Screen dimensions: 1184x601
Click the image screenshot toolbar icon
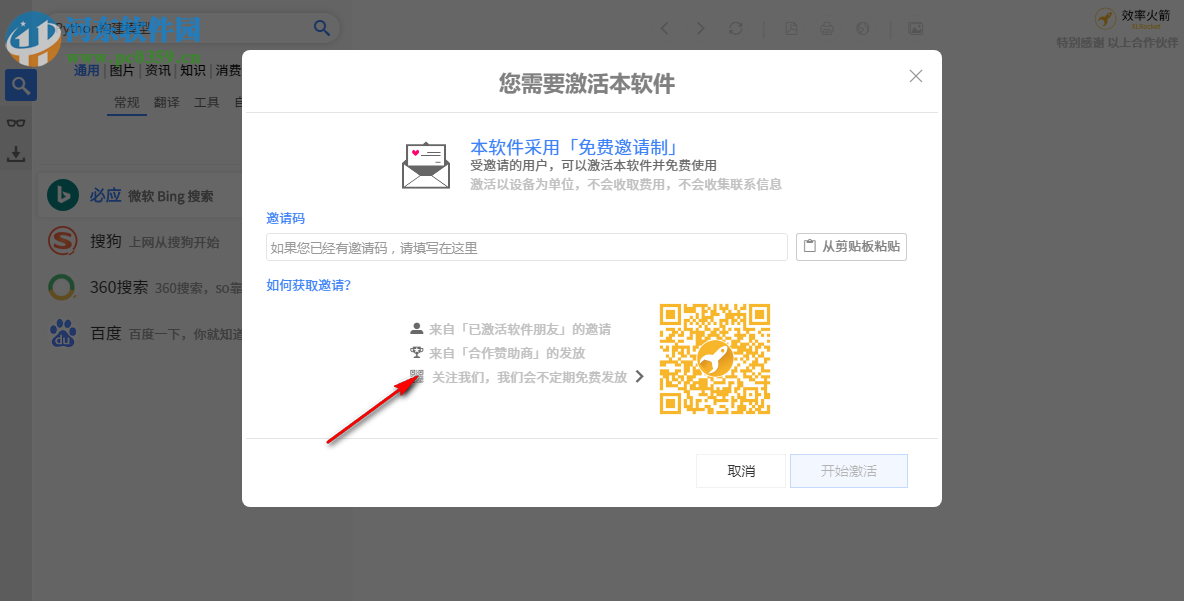point(915,29)
